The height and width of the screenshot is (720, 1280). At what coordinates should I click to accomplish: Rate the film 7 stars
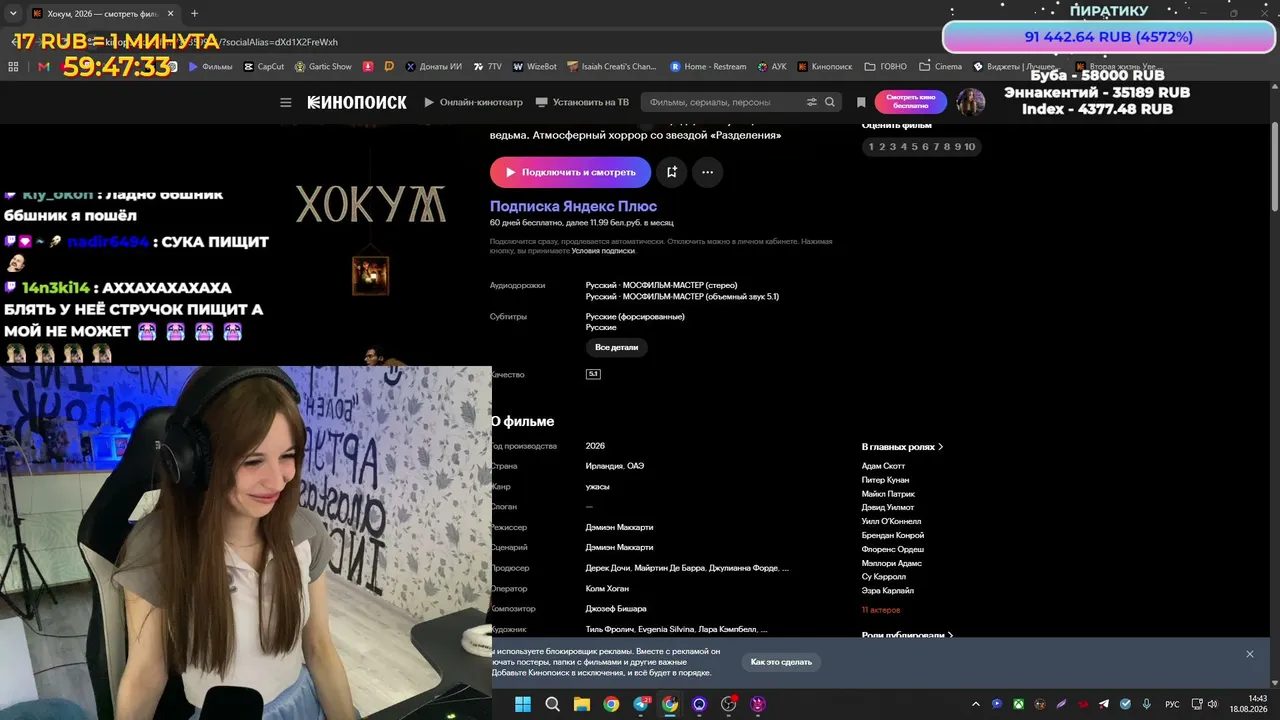[937, 147]
